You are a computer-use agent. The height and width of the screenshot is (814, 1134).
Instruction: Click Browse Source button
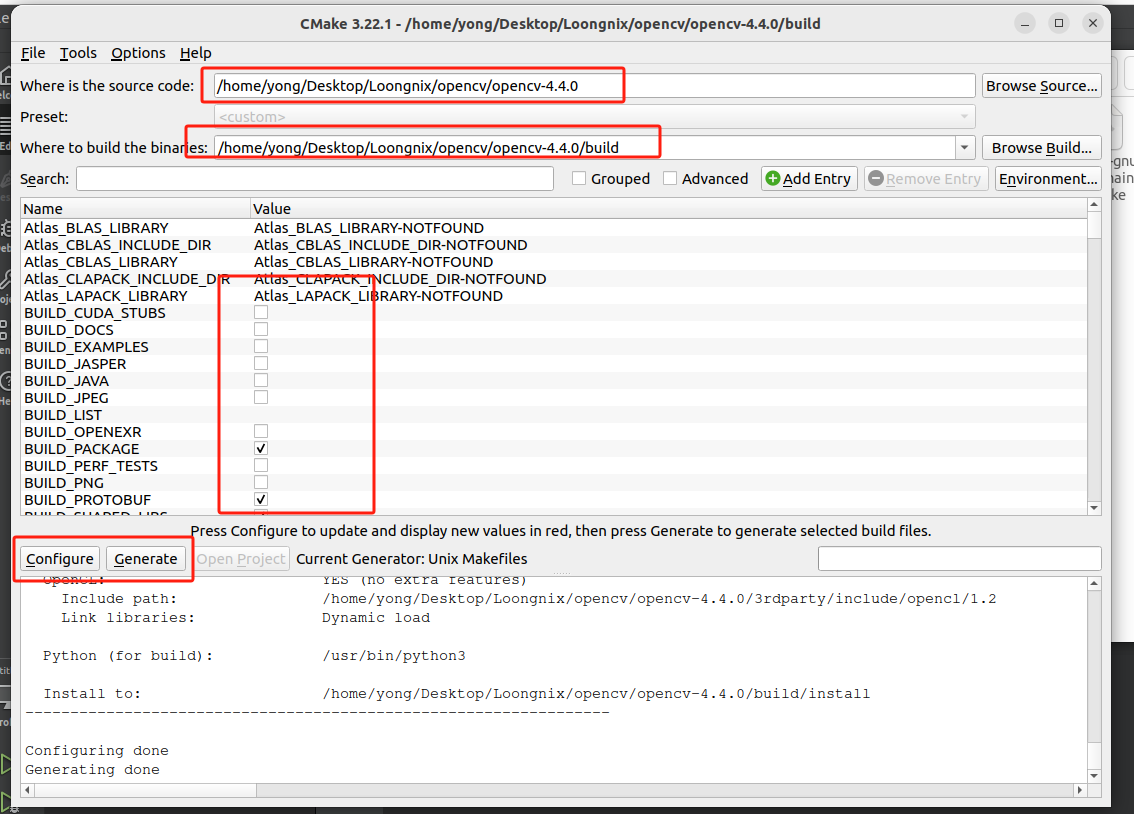pos(1041,86)
